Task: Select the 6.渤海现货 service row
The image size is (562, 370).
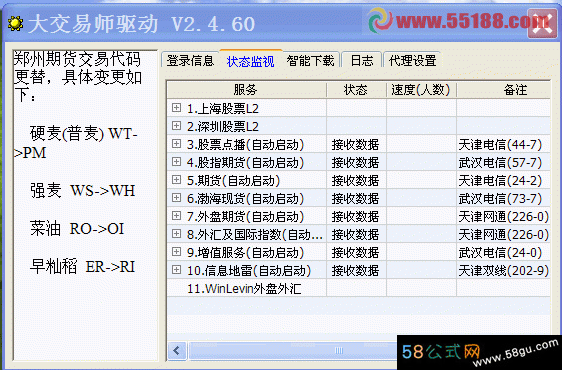Action: click(x=358, y=198)
